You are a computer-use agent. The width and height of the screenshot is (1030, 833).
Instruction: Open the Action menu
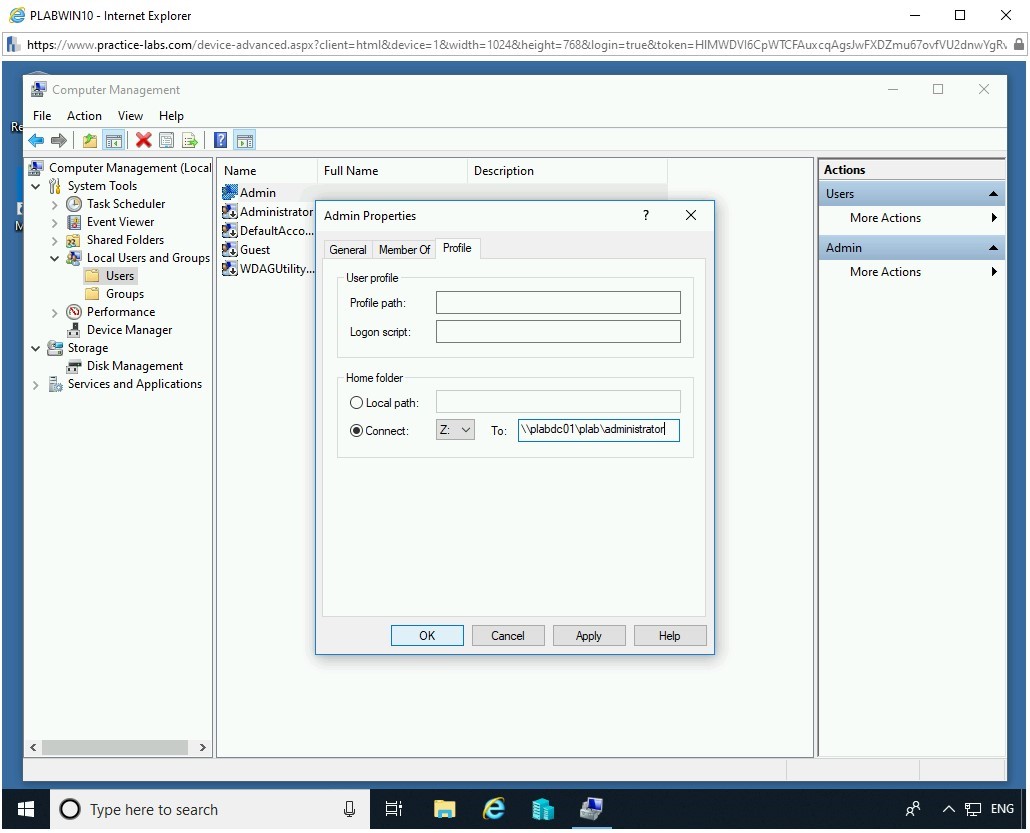[84, 116]
